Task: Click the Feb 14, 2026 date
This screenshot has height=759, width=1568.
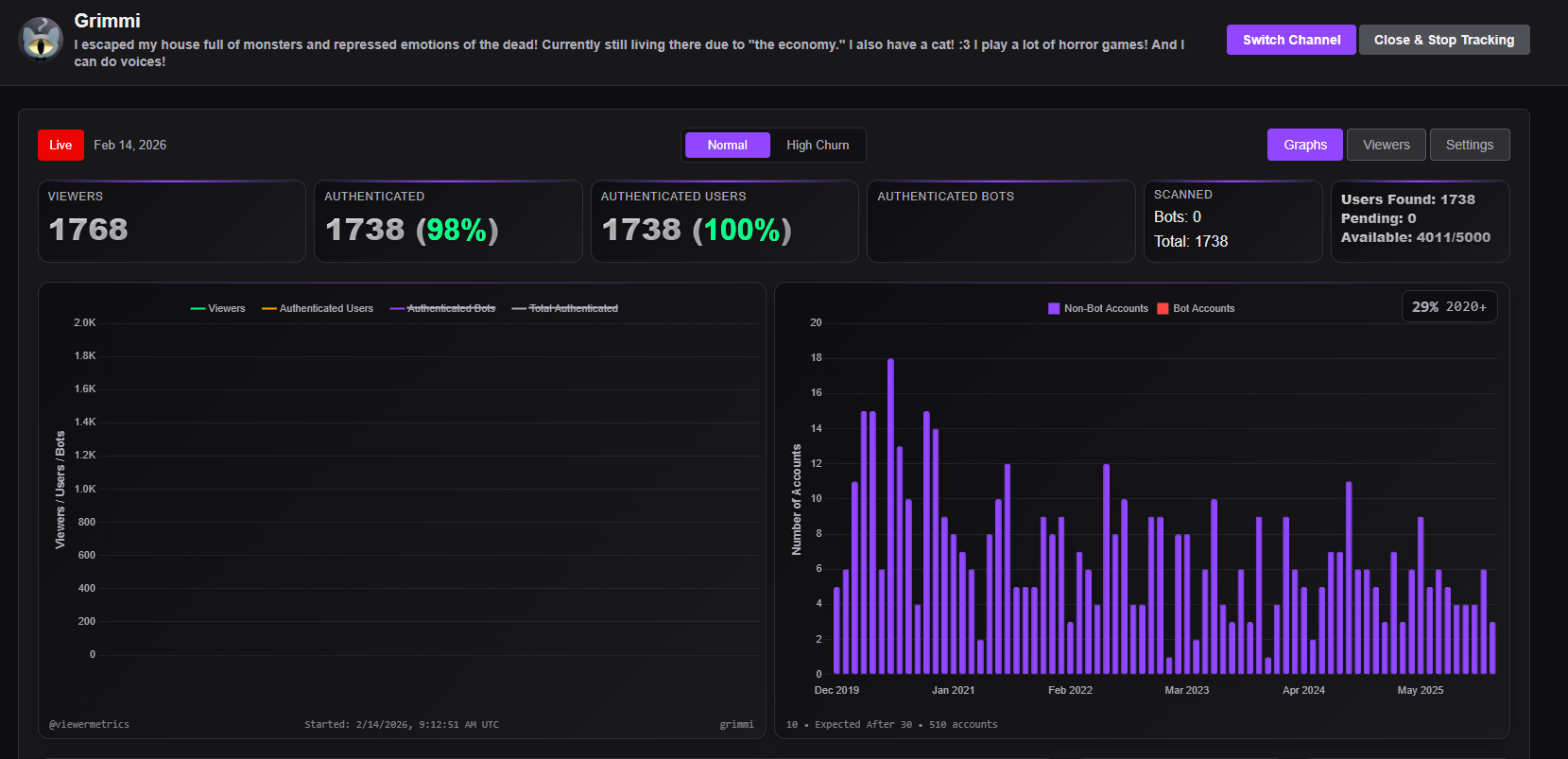Action: click(129, 145)
